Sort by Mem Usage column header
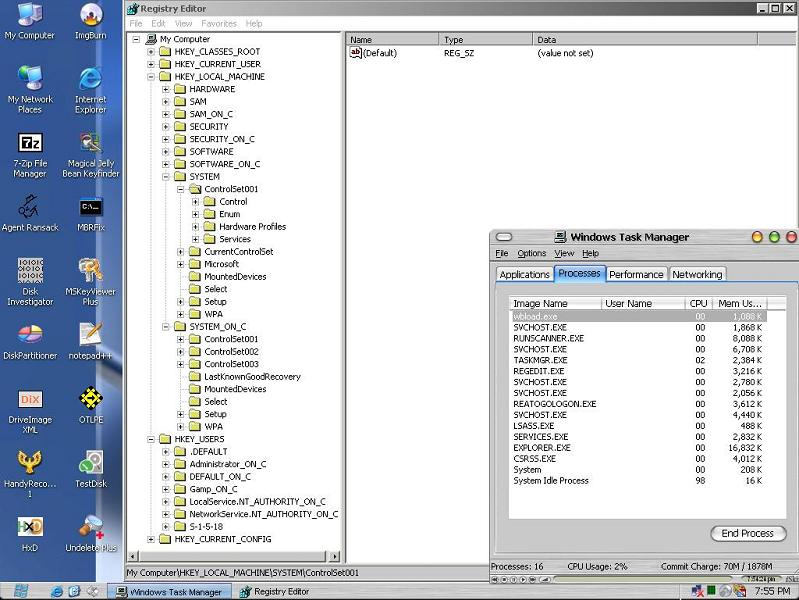This screenshot has height=600, width=799. coord(739,303)
